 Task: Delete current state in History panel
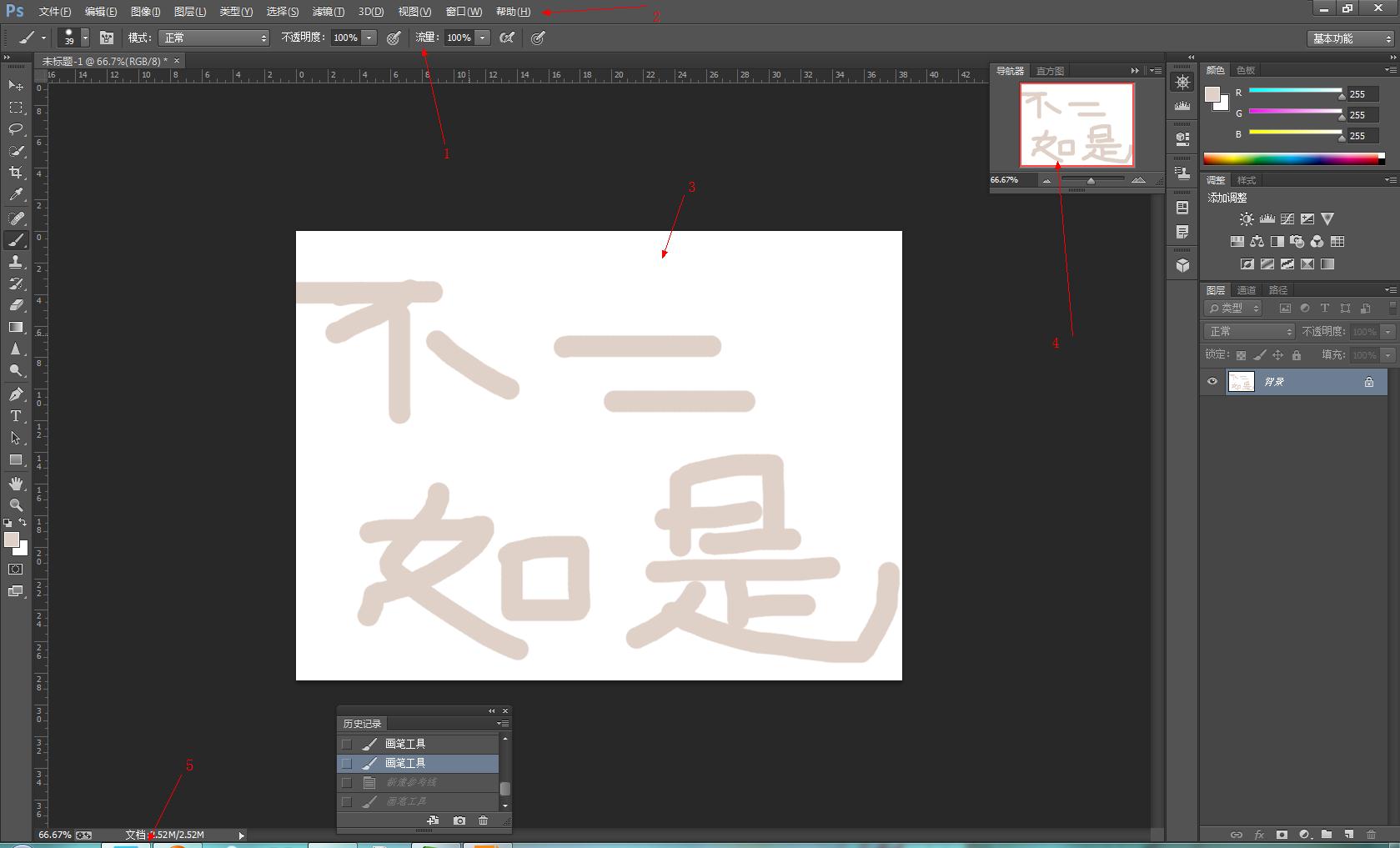pyautogui.click(x=484, y=820)
